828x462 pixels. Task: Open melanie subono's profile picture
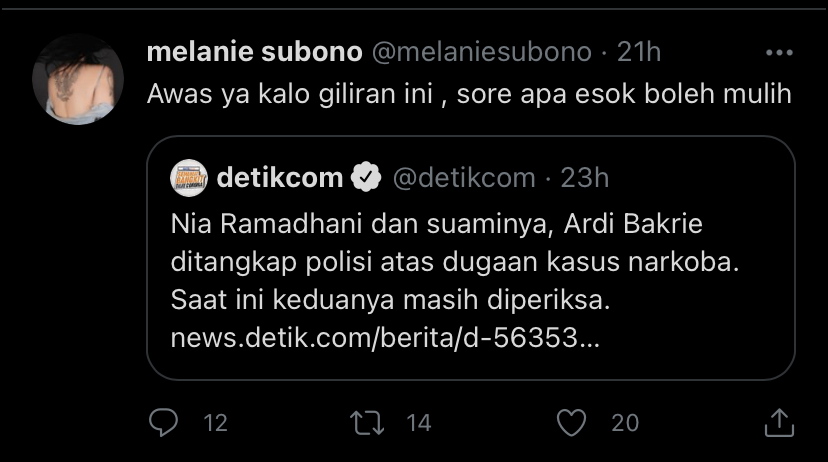(78, 79)
